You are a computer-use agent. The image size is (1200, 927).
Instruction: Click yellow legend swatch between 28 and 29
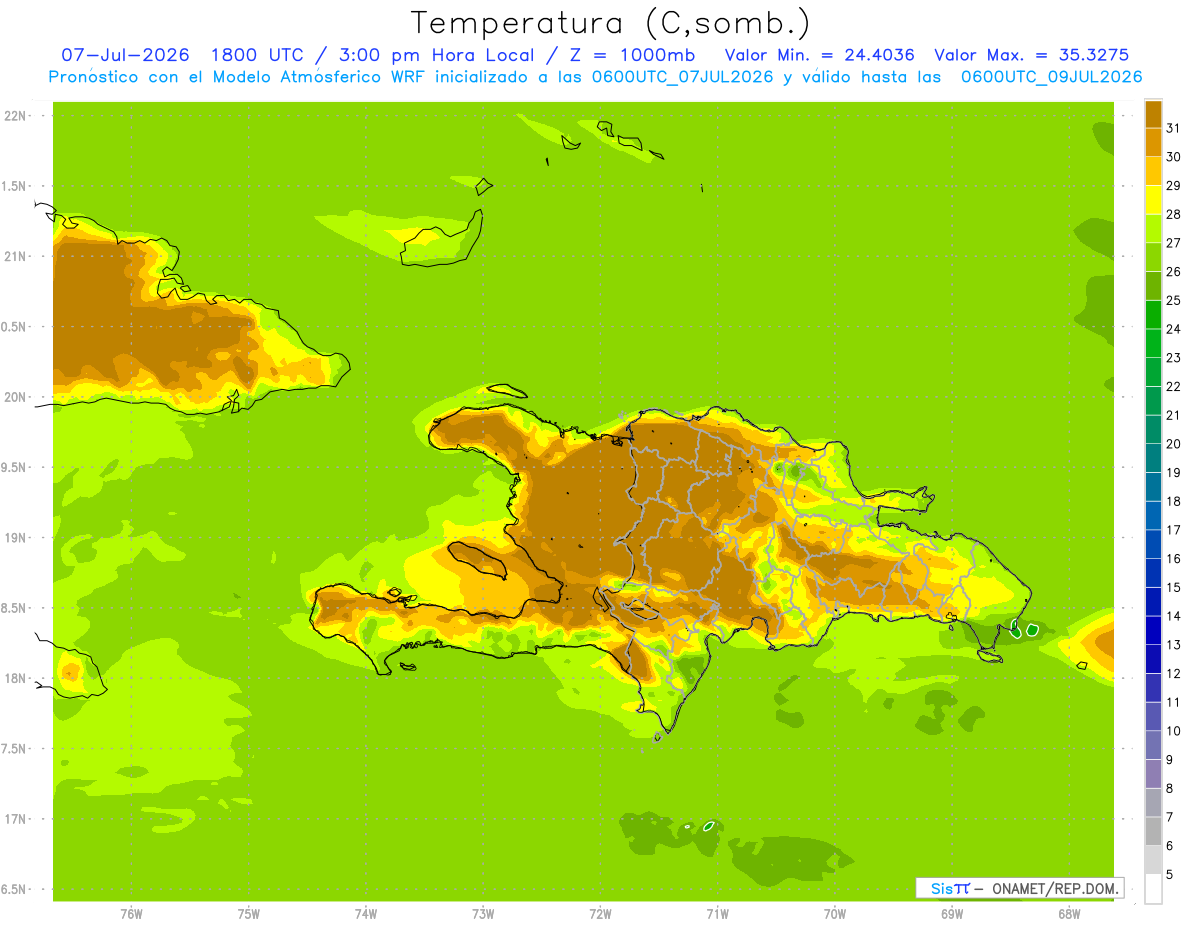[1153, 200]
